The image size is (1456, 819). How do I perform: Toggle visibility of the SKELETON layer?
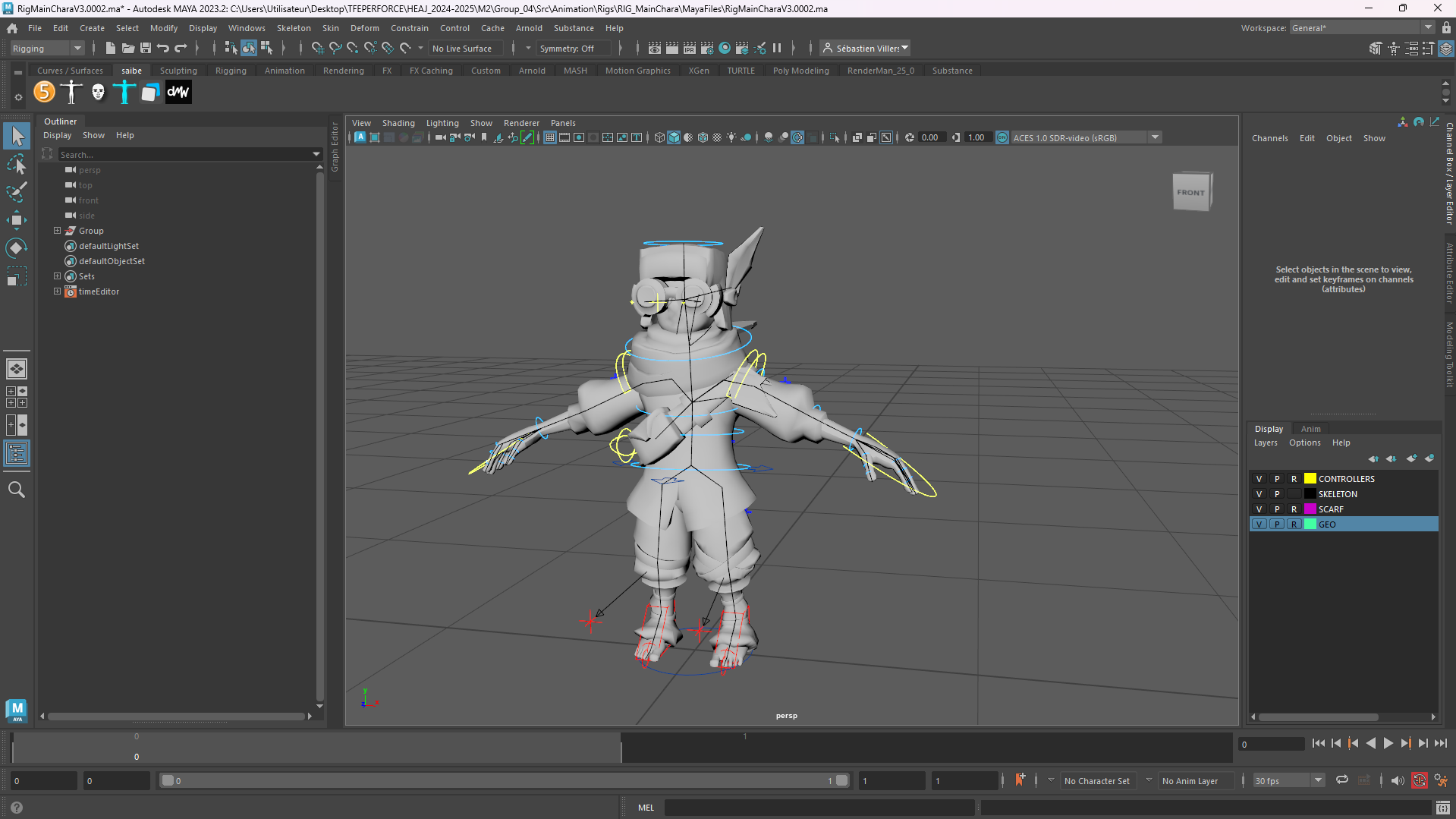point(1259,494)
